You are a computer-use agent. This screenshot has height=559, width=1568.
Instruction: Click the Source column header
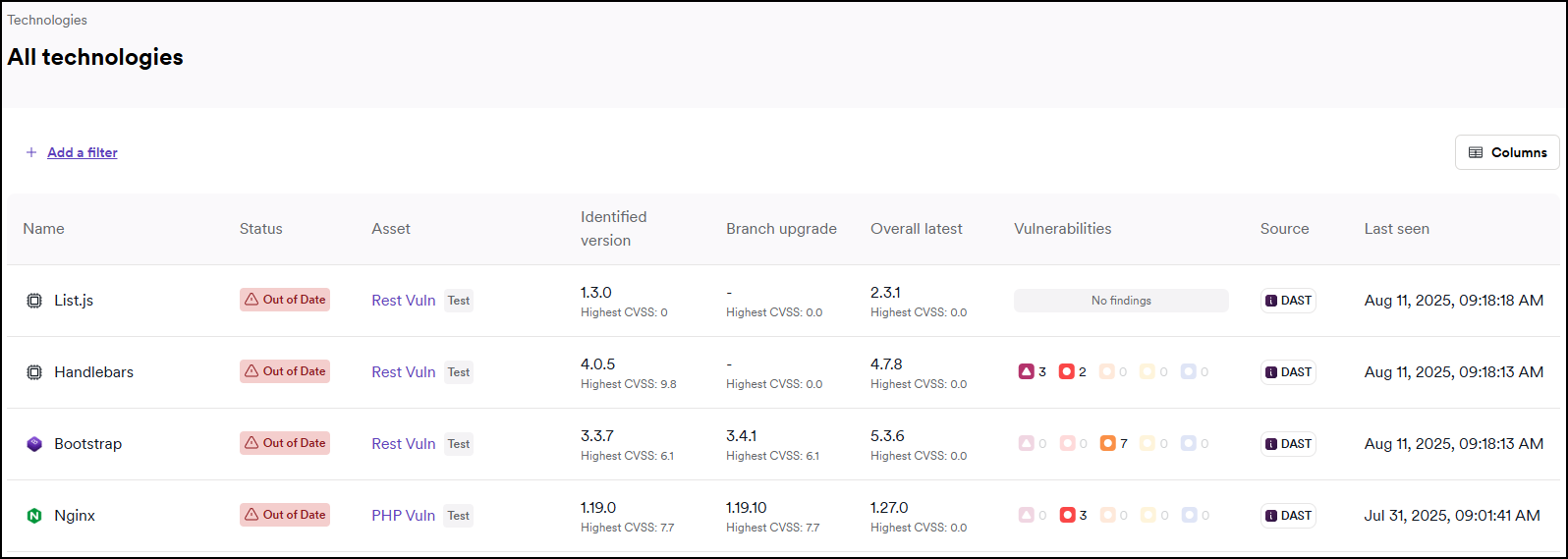(1284, 229)
